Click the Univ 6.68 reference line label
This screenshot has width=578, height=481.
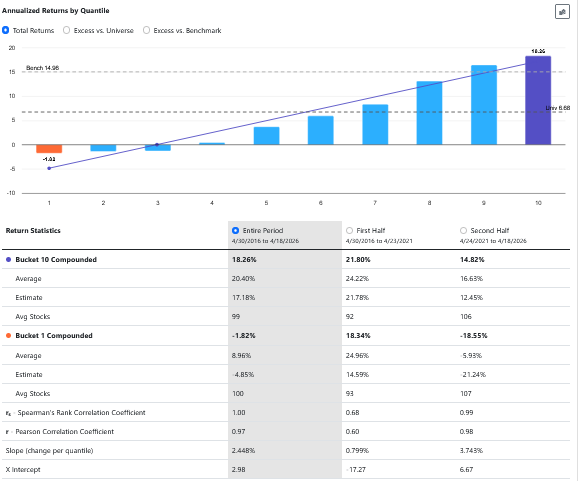(x=558, y=108)
